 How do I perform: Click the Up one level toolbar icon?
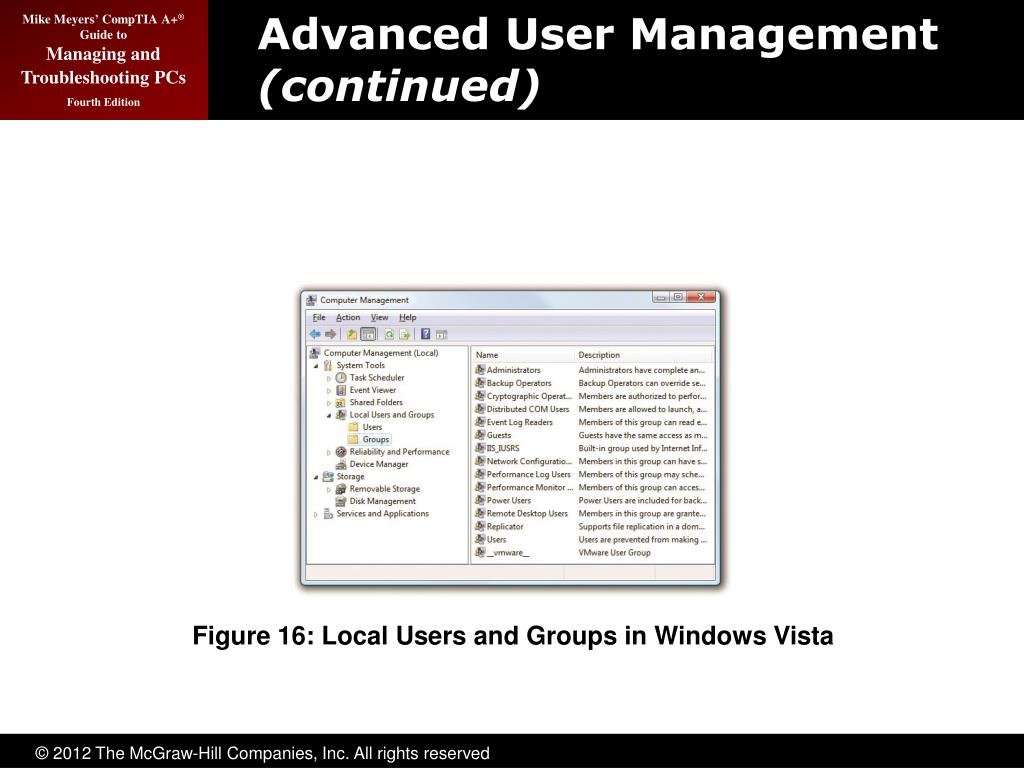[351, 334]
